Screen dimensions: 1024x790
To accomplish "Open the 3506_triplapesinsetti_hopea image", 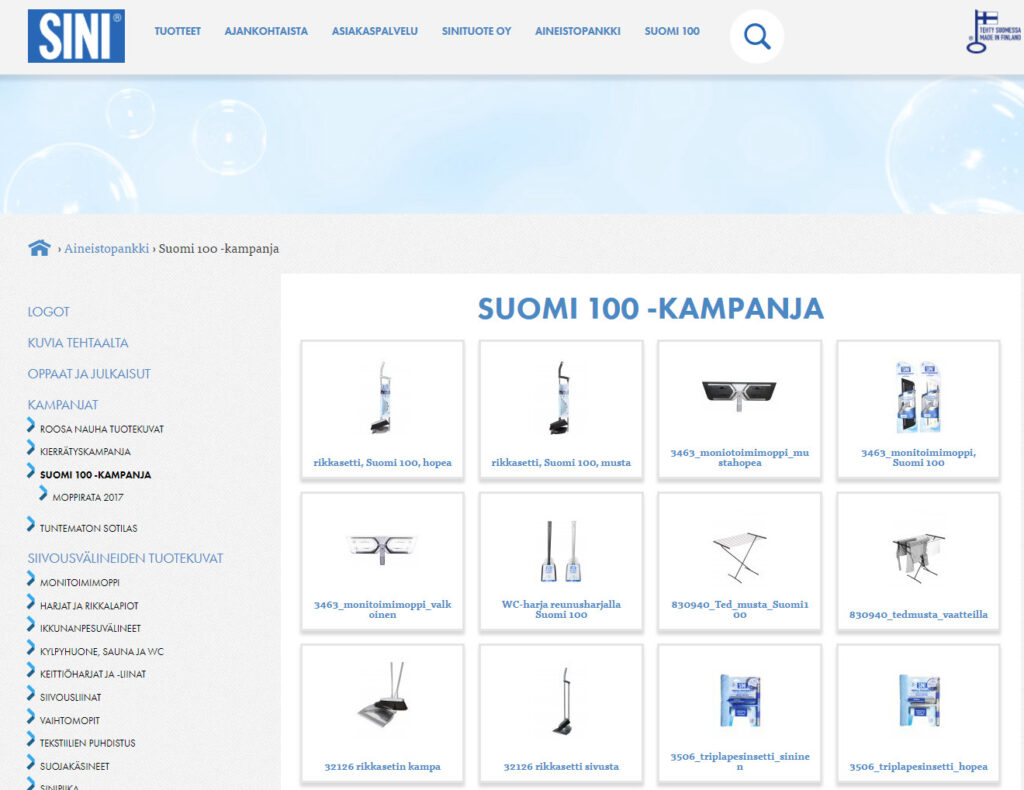I will click(918, 701).
